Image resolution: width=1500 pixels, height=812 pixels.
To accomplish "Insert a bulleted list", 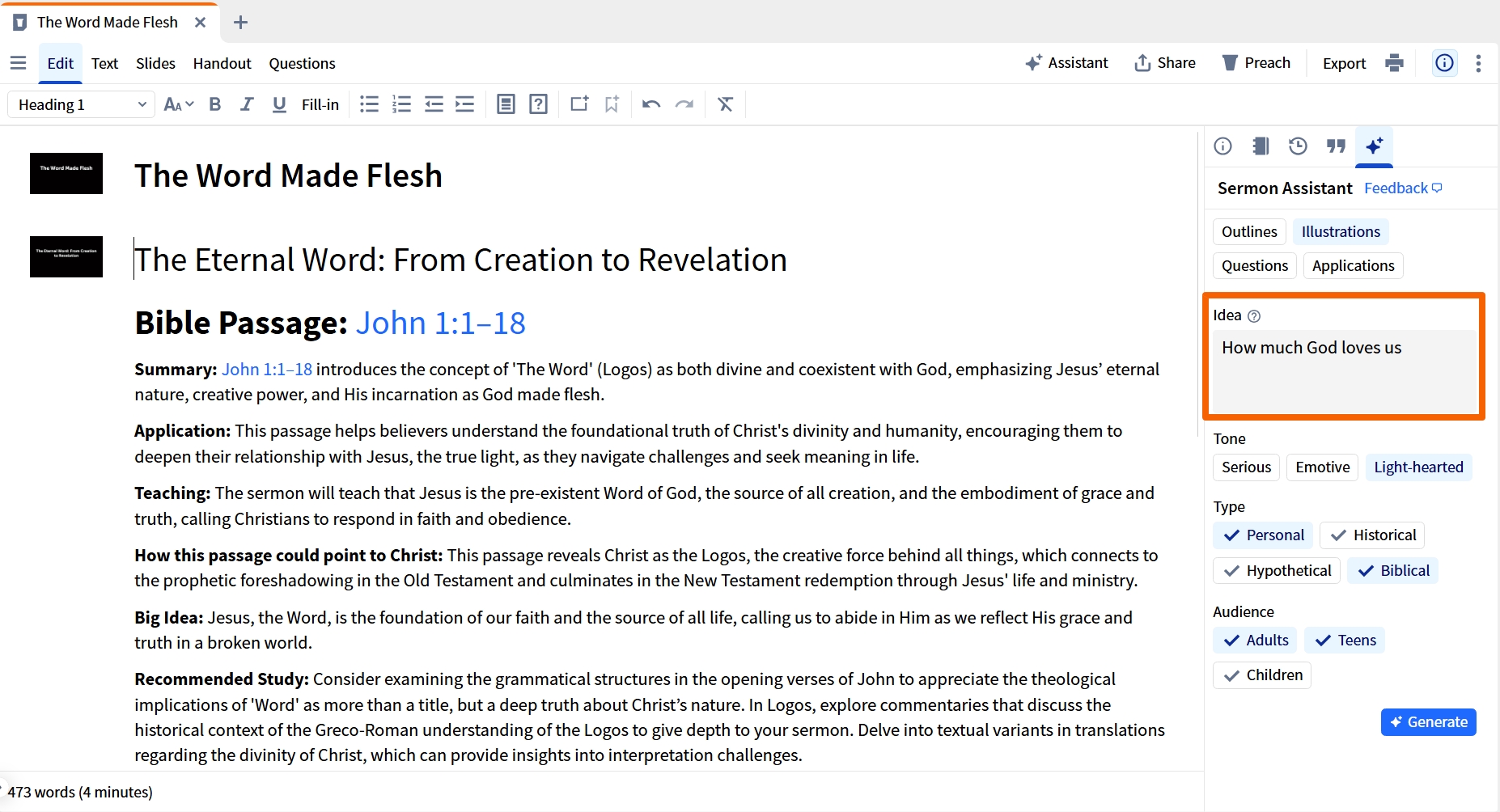I will pyautogui.click(x=369, y=104).
